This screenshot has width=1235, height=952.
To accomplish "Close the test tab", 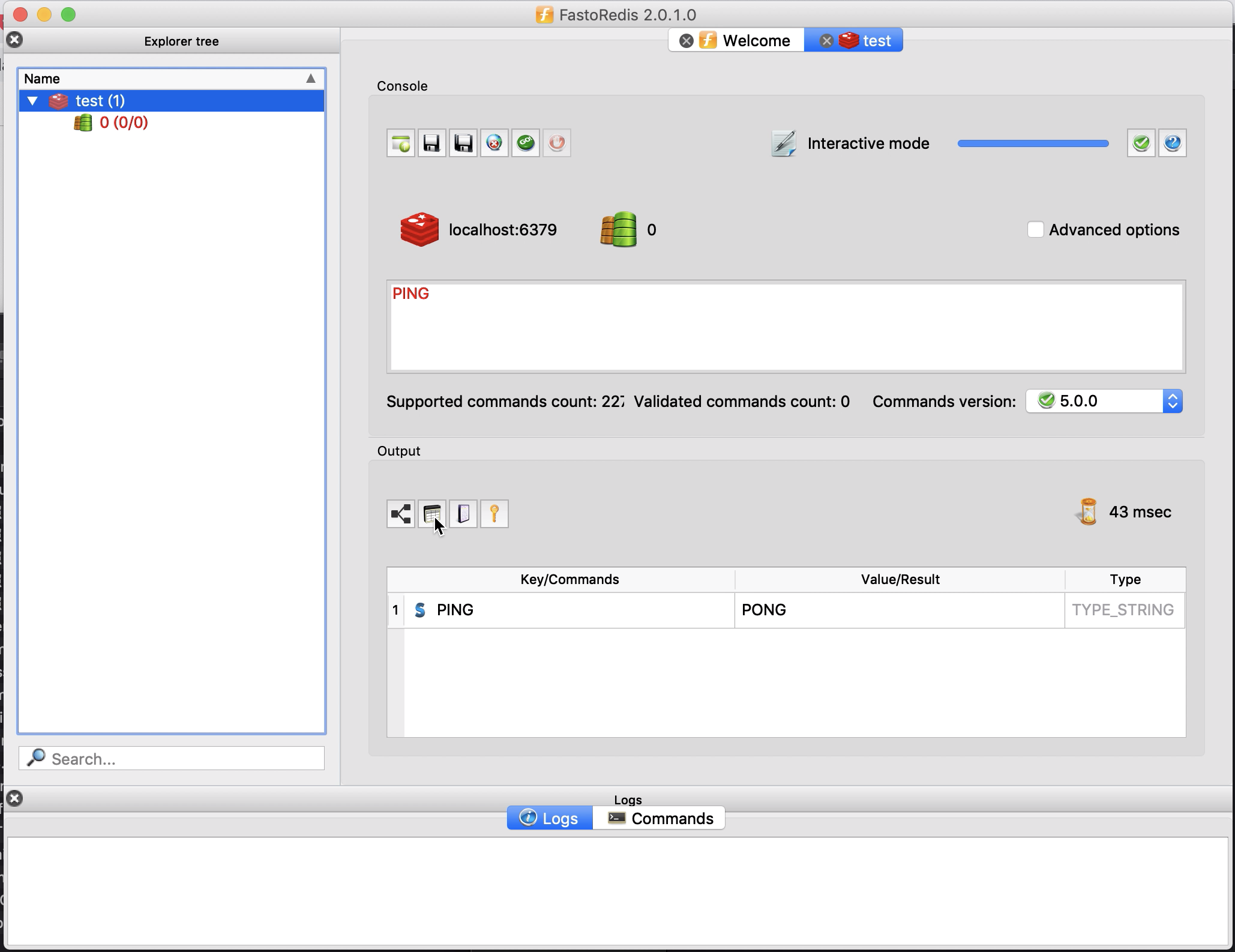I will pyautogui.click(x=826, y=41).
